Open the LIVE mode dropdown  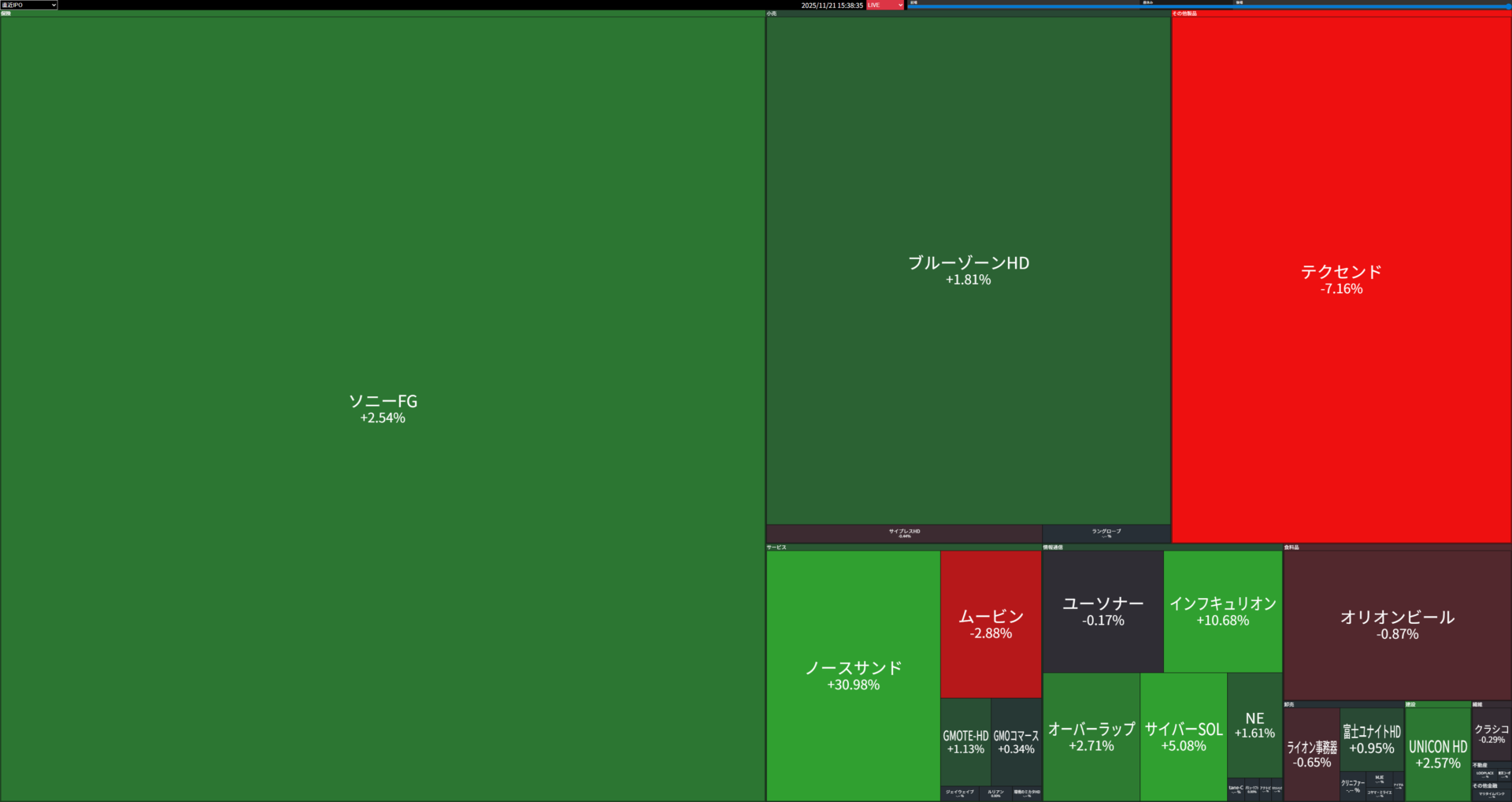(x=885, y=5)
